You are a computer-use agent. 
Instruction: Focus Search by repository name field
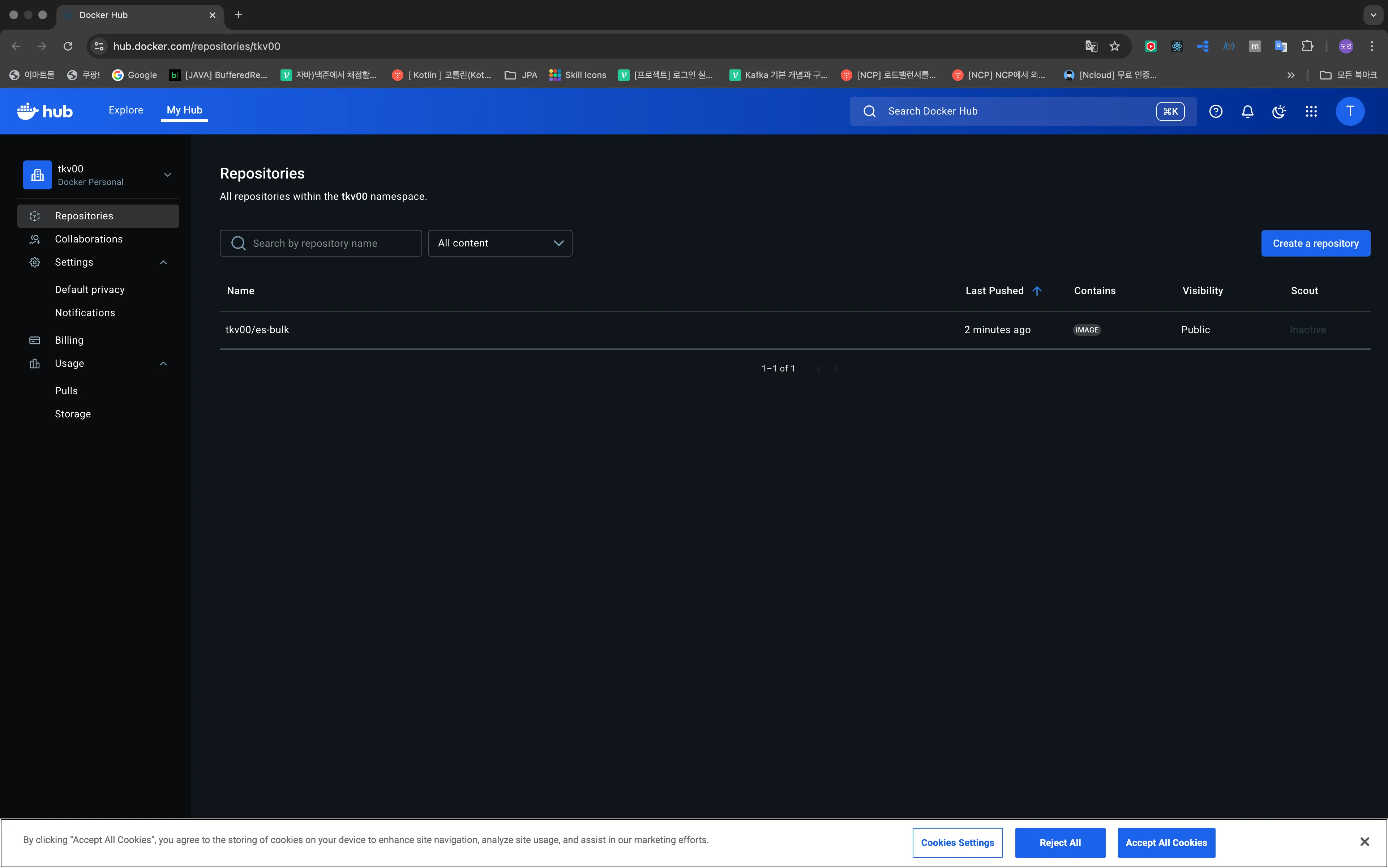tap(321, 244)
